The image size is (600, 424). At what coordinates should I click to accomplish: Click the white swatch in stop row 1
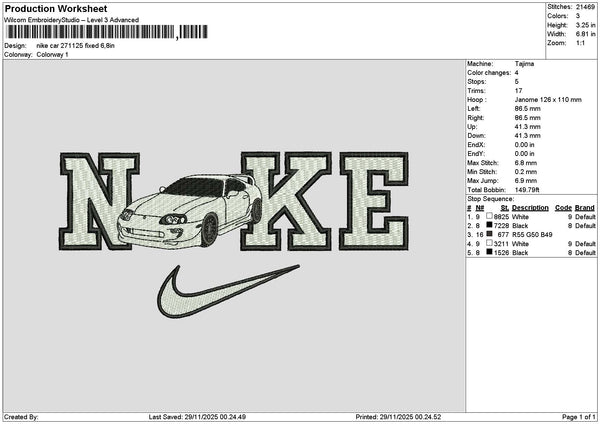pos(489,216)
